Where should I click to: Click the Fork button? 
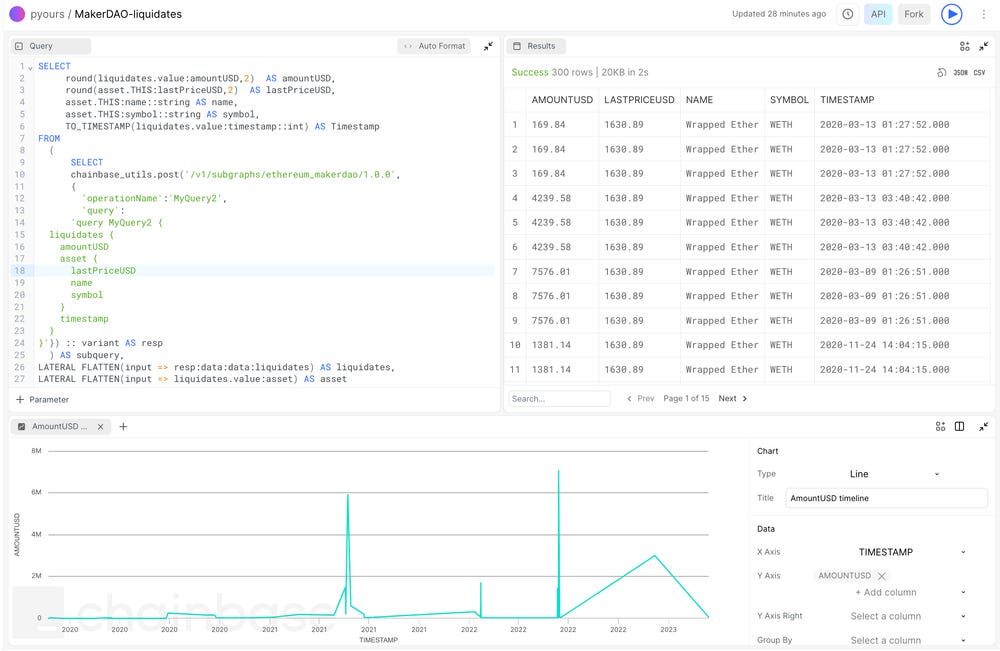(x=916, y=14)
